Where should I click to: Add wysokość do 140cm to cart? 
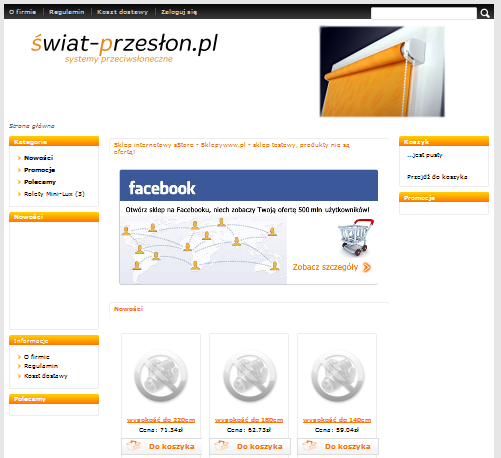(338, 446)
